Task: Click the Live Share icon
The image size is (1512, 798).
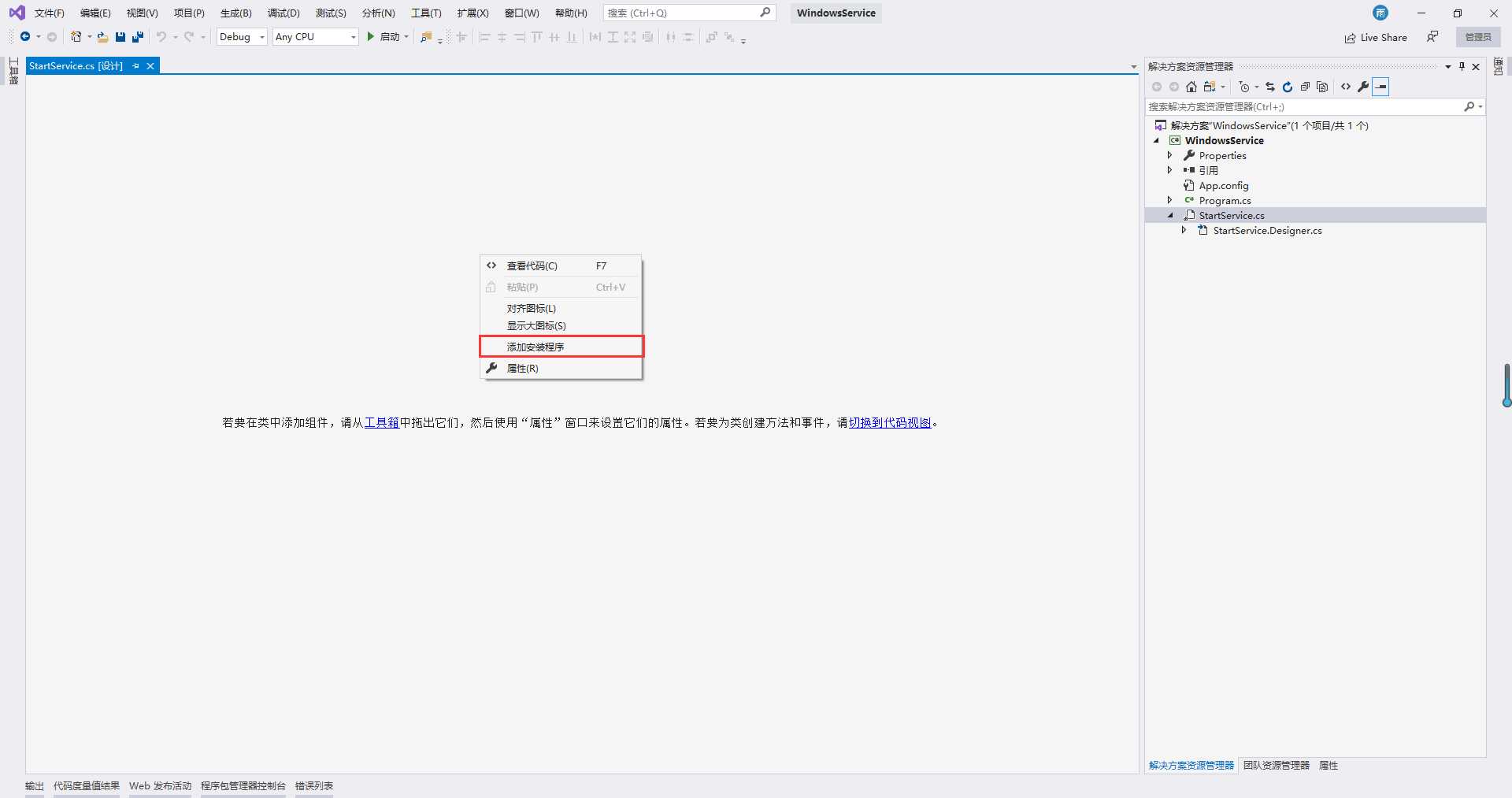Action: (x=1350, y=38)
